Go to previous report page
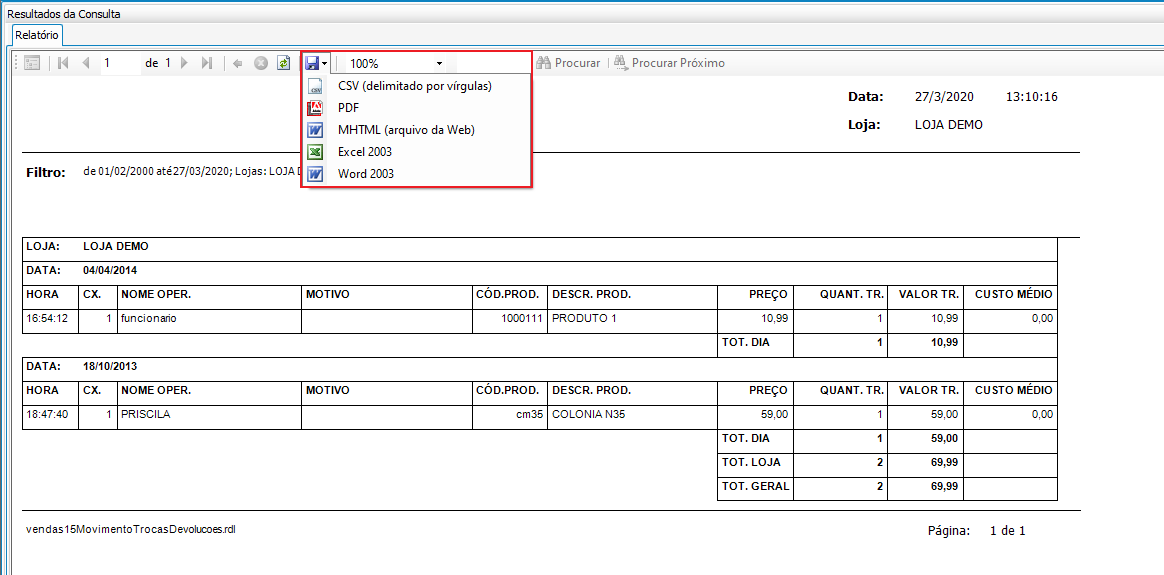The image size is (1164, 575). [86, 64]
